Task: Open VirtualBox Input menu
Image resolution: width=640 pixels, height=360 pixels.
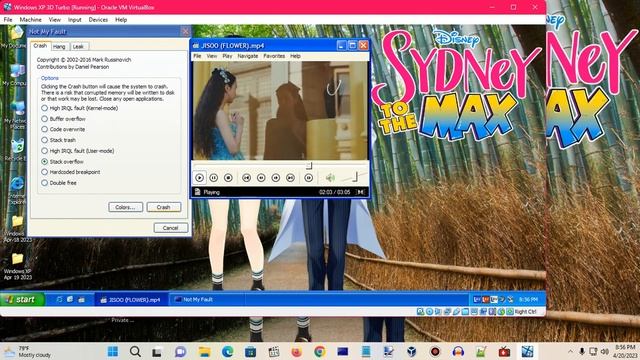Action: coord(75,20)
